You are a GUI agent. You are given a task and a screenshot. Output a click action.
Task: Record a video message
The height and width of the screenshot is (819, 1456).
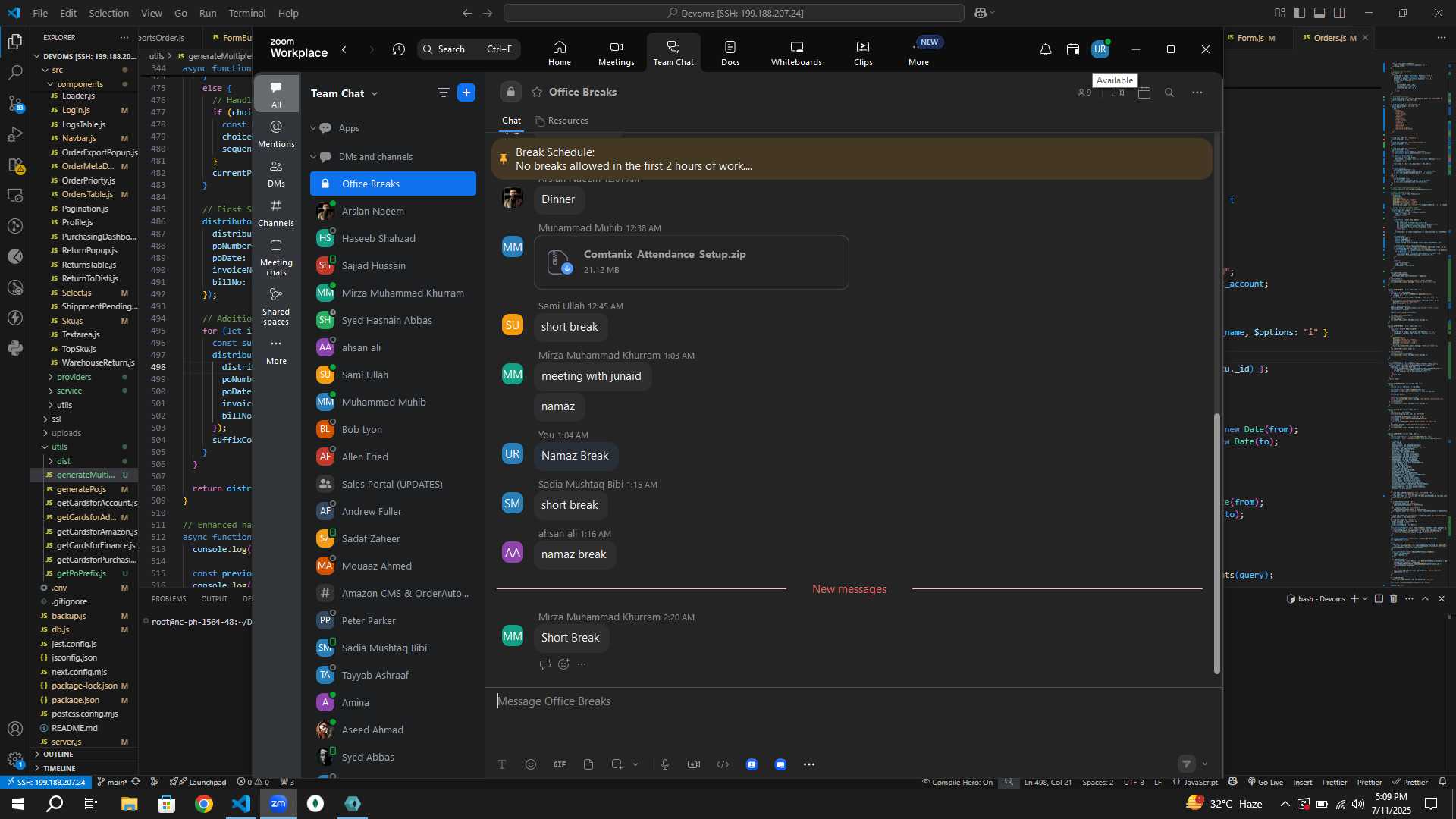694,764
